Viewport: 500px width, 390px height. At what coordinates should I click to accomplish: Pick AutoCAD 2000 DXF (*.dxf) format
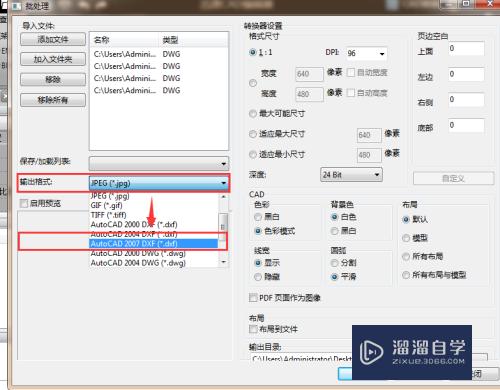point(134,224)
